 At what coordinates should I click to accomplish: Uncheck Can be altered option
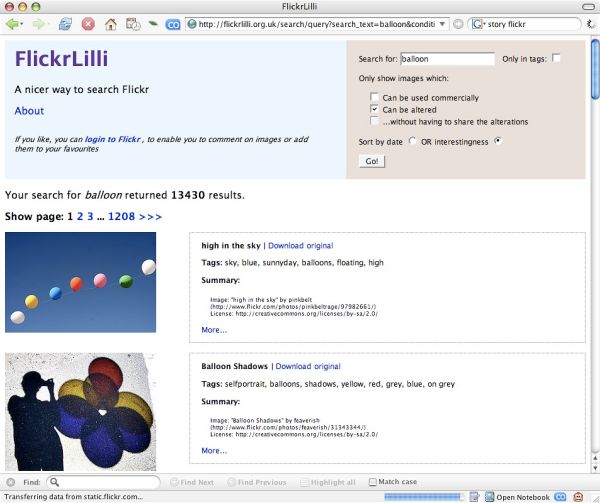coord(374,109)
